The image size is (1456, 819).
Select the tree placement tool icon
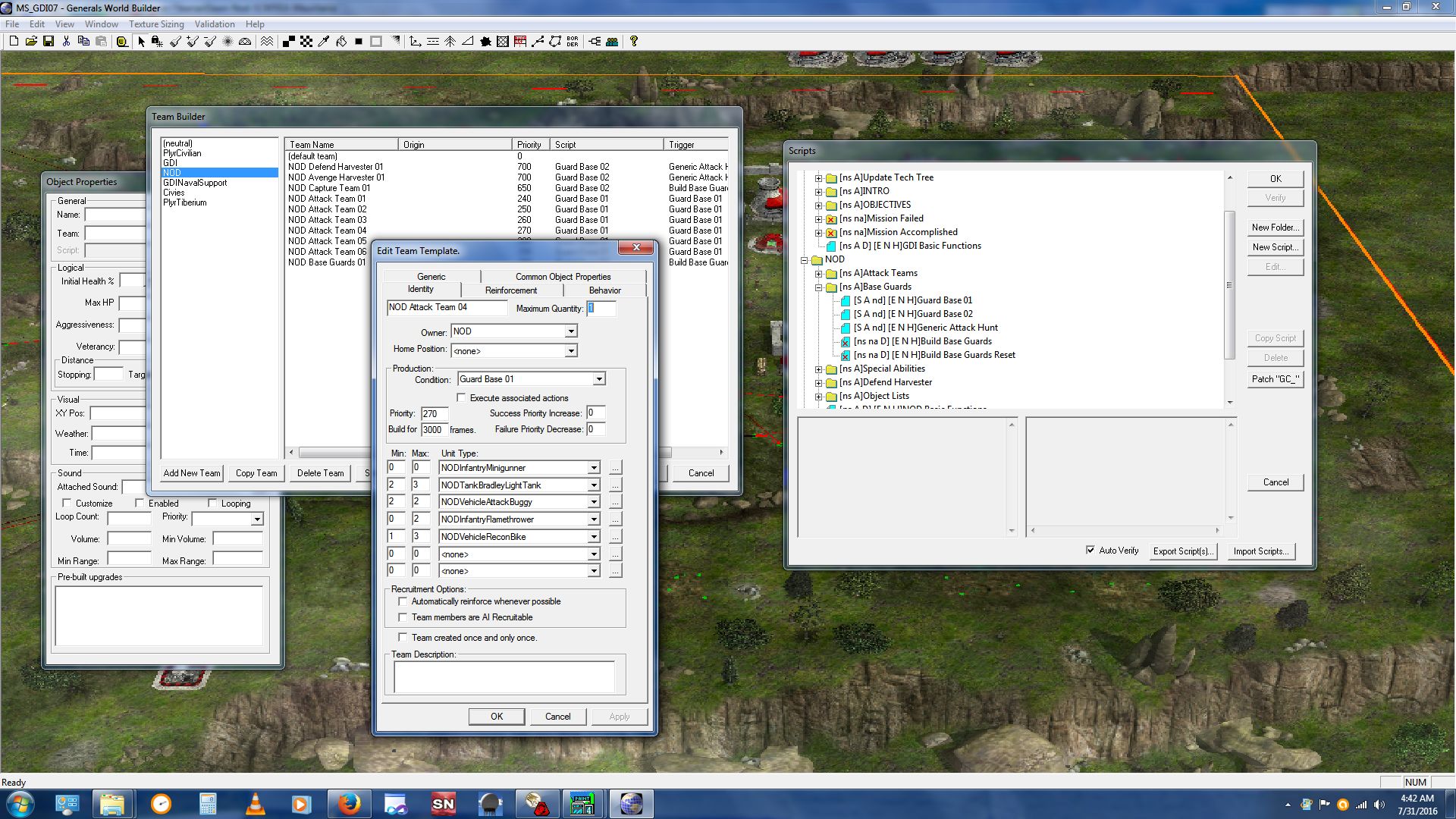coord(450,41)
